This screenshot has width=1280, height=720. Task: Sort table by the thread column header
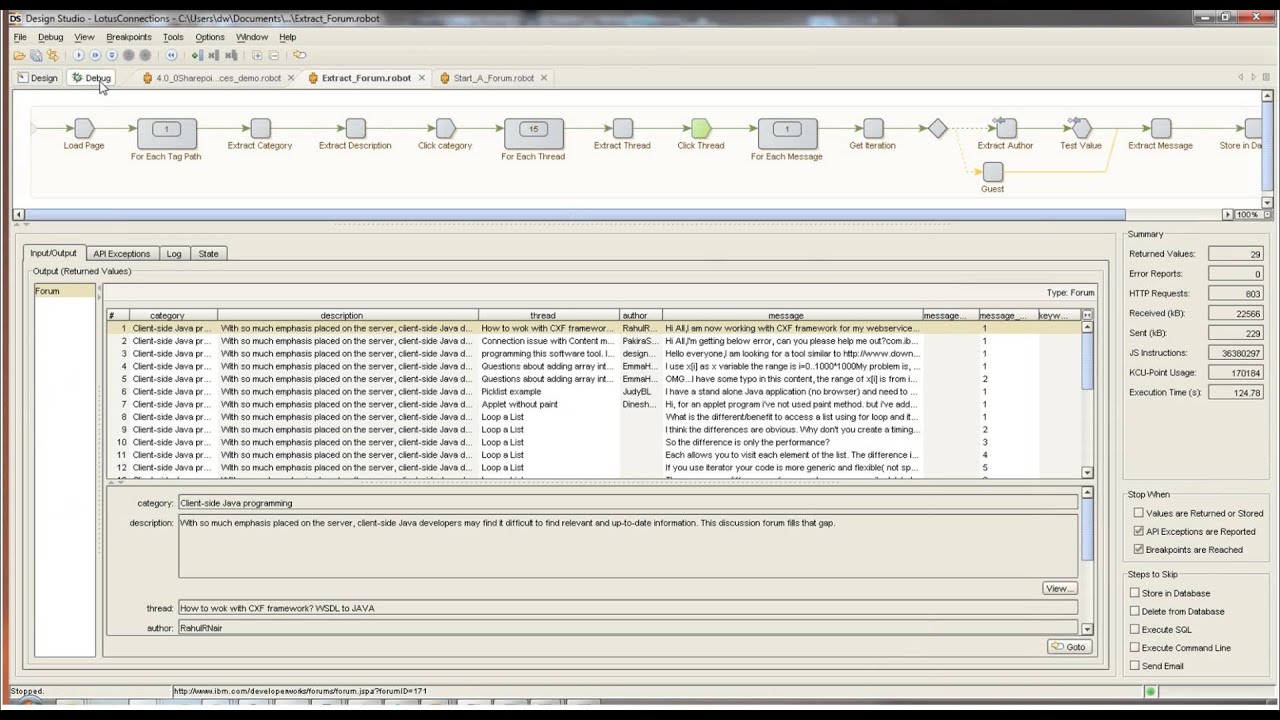click(x=543, y=316)
